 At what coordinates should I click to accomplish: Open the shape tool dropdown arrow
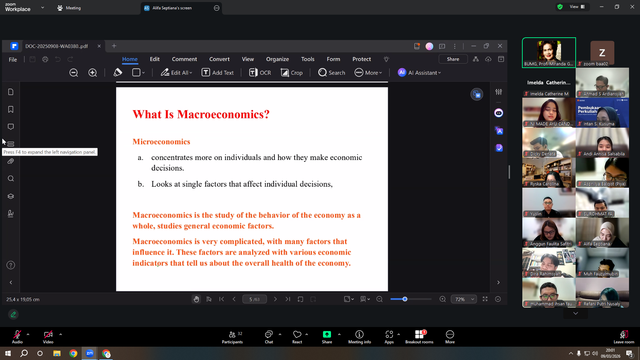[x=143, y=73]
